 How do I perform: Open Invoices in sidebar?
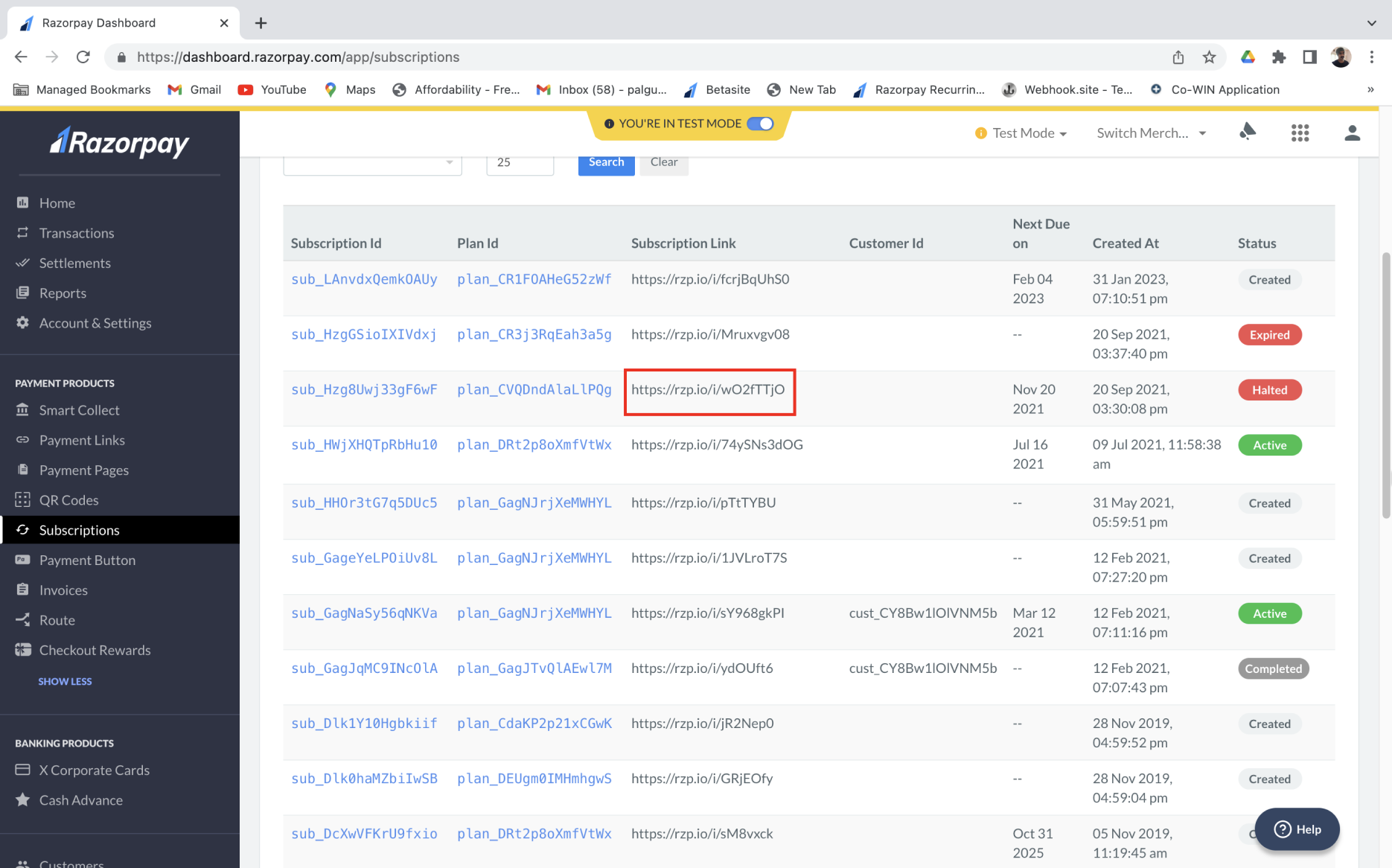(63, 590)
